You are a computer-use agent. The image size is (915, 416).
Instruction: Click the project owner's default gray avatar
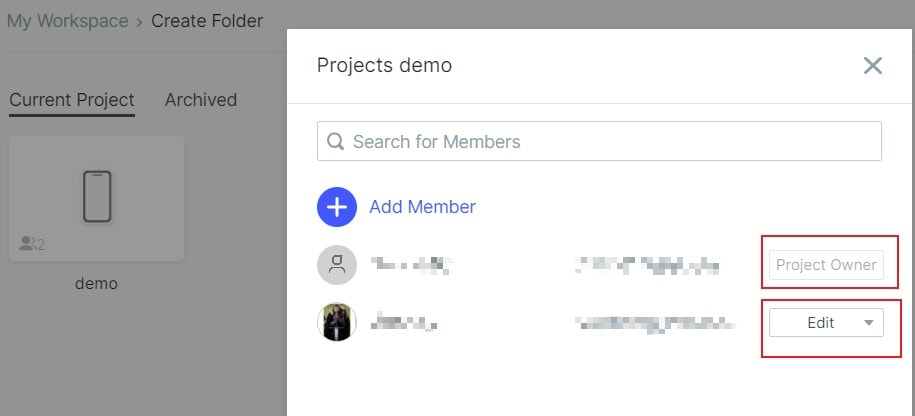point(337,265)
